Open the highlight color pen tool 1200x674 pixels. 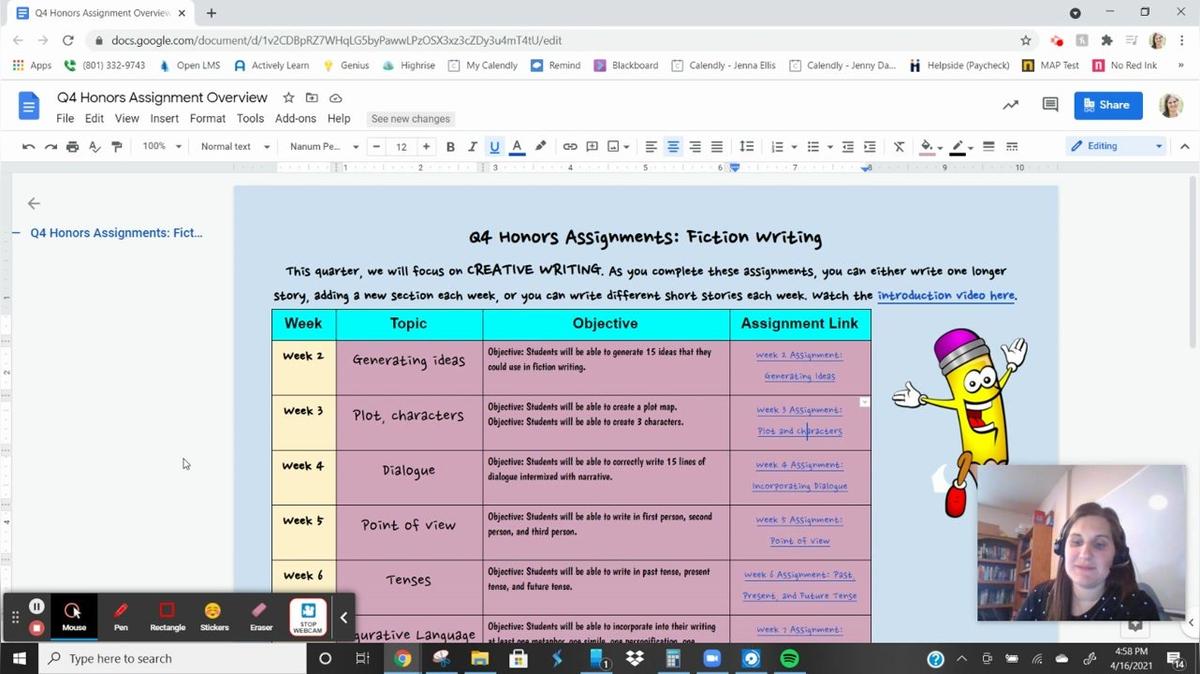(x=541, y=146)
